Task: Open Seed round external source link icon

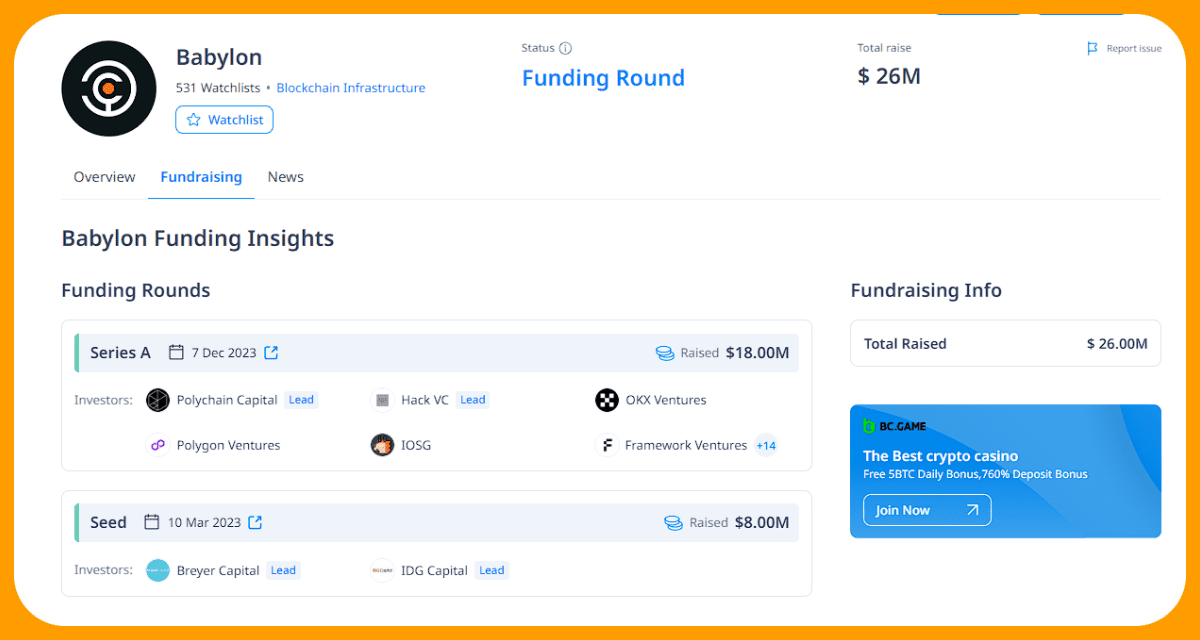Action: coord(255,522)
